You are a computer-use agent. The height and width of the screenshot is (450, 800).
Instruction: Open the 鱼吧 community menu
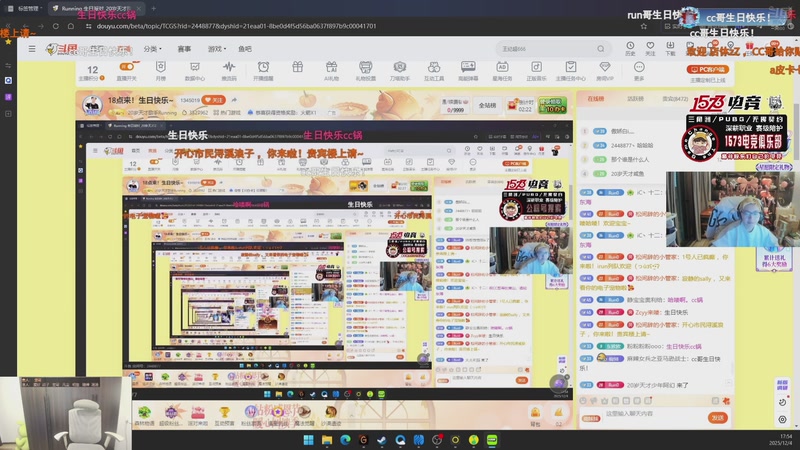click(245, 49)
